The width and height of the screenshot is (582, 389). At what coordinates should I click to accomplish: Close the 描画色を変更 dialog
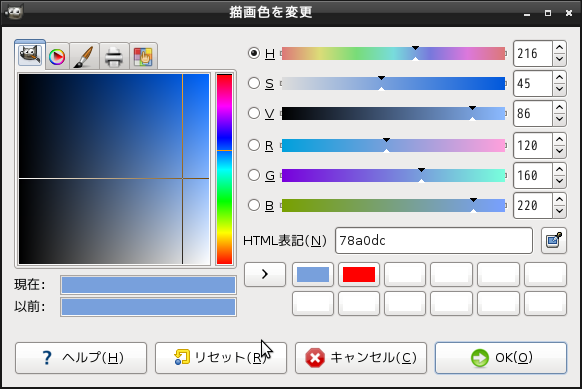tap(569, 13)
